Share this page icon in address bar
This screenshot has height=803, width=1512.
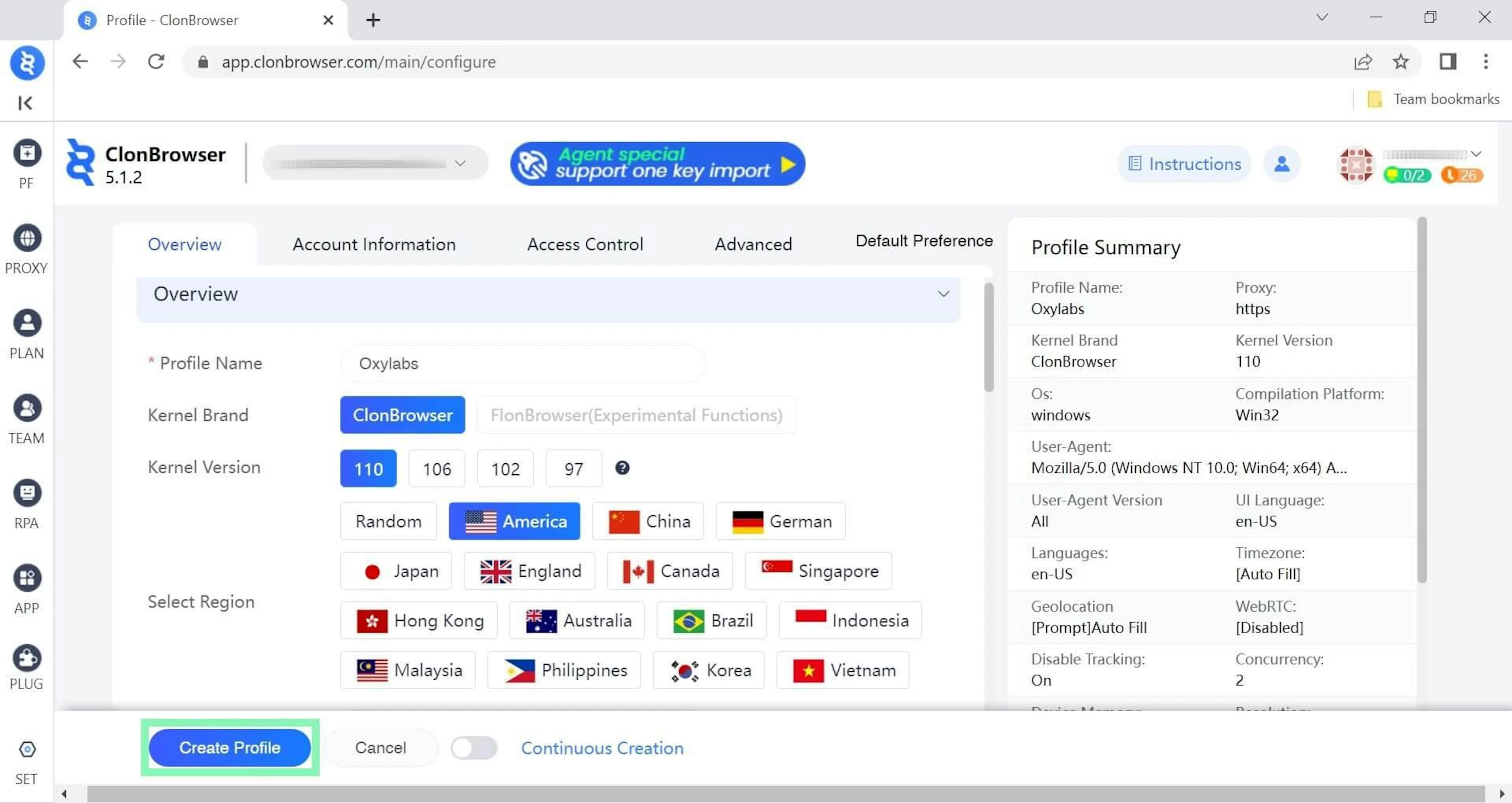pyautogui.click(x=1363, y=62)
